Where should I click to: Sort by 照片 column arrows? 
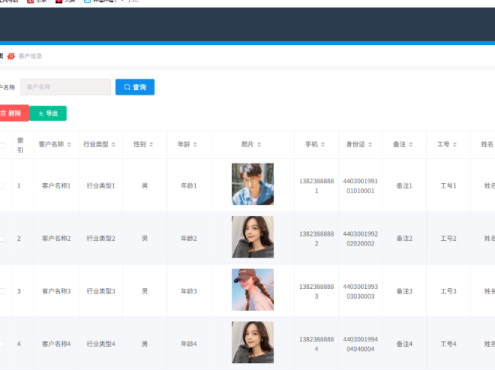[259, 144]
